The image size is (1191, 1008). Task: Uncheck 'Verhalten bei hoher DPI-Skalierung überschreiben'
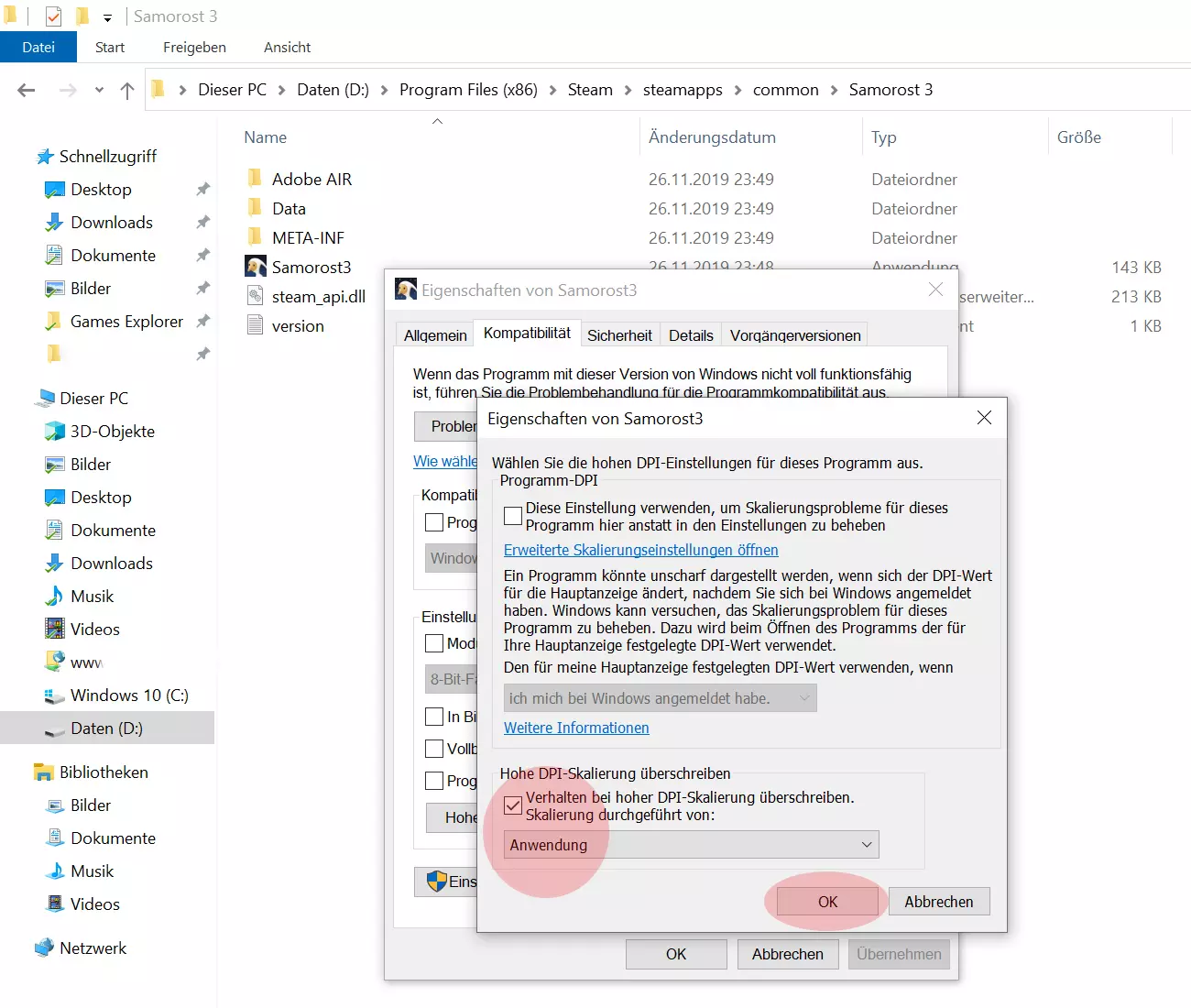point(513,806)
